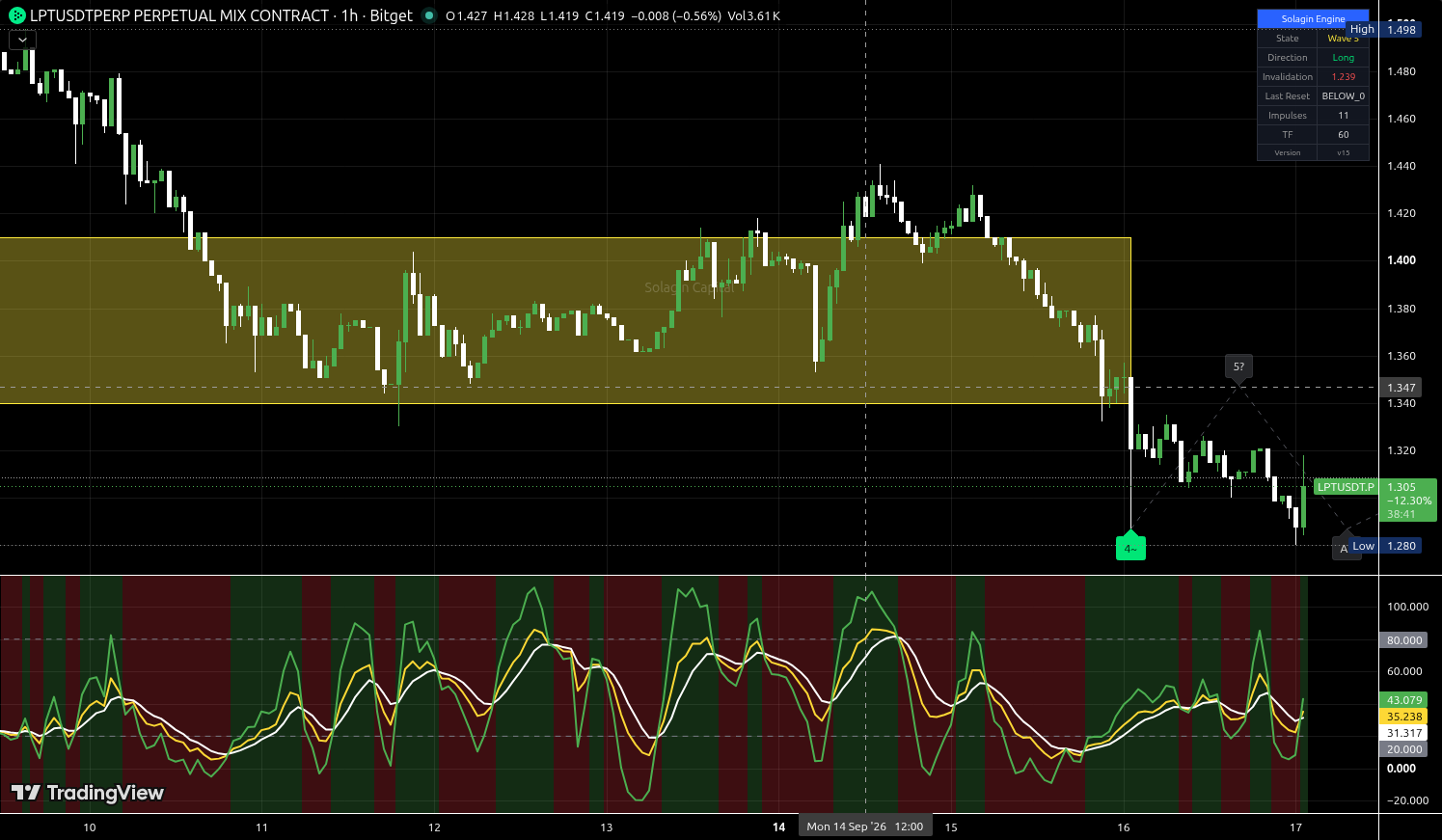This screenshot has width=1442, height=840.
Task: Click the BELOW_0 last reset value
Action: (1344, 96)
